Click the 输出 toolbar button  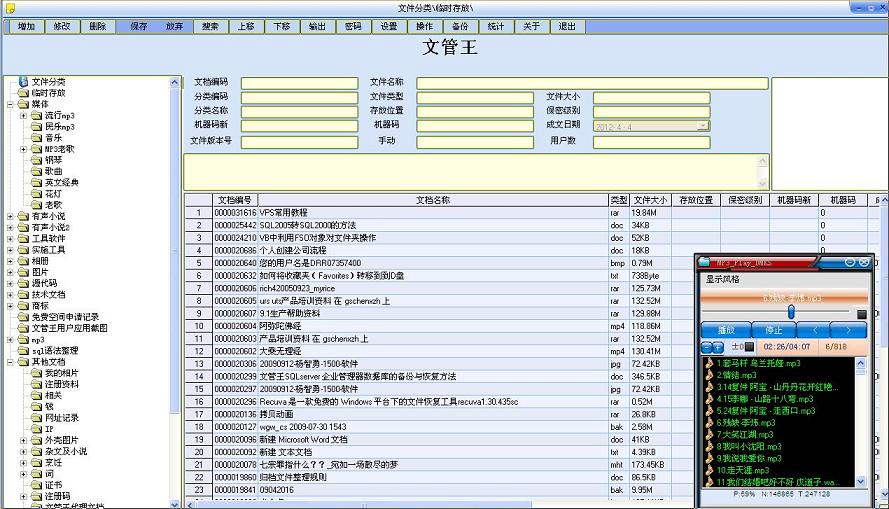318,26
